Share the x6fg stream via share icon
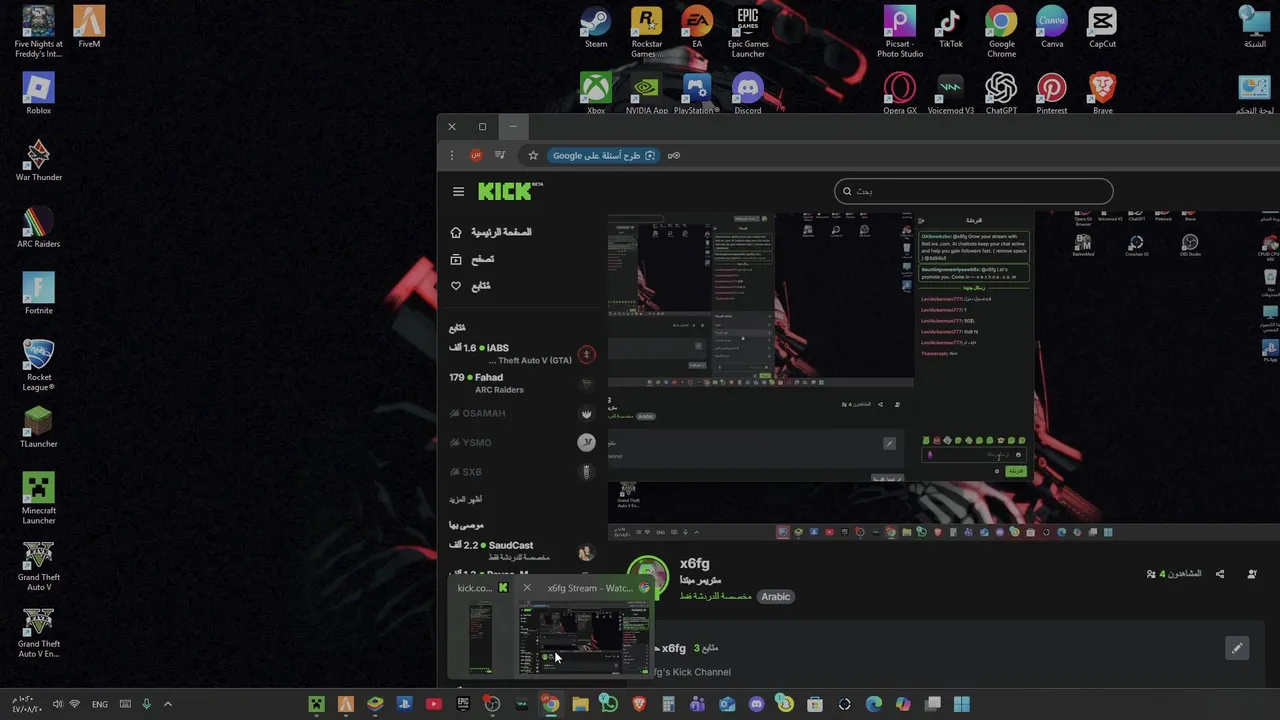The image size is (1280, 720). 1219,574
